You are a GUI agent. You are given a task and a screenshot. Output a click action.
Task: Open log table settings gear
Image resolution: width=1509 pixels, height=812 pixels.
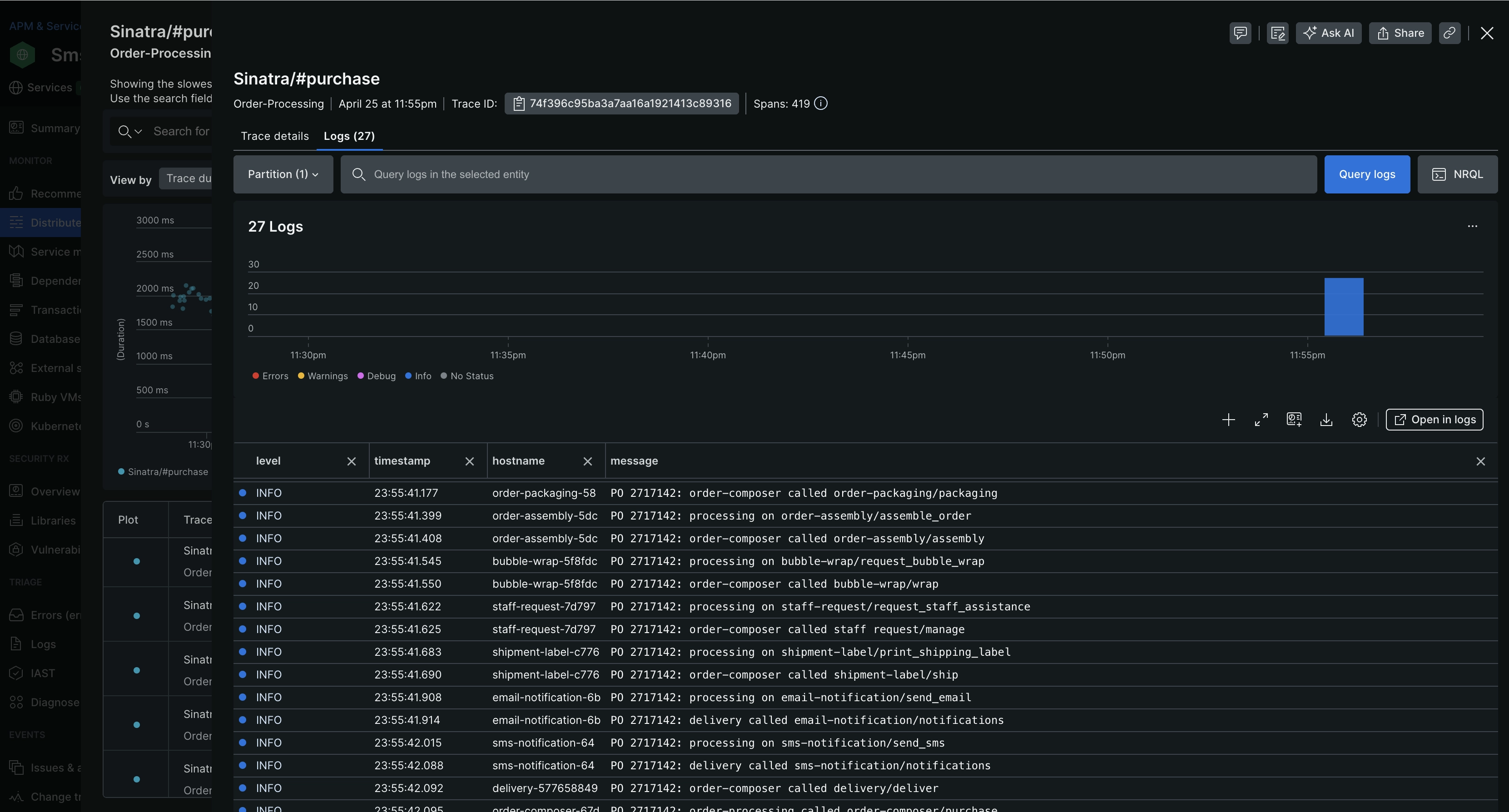[x=1359, y=420]
